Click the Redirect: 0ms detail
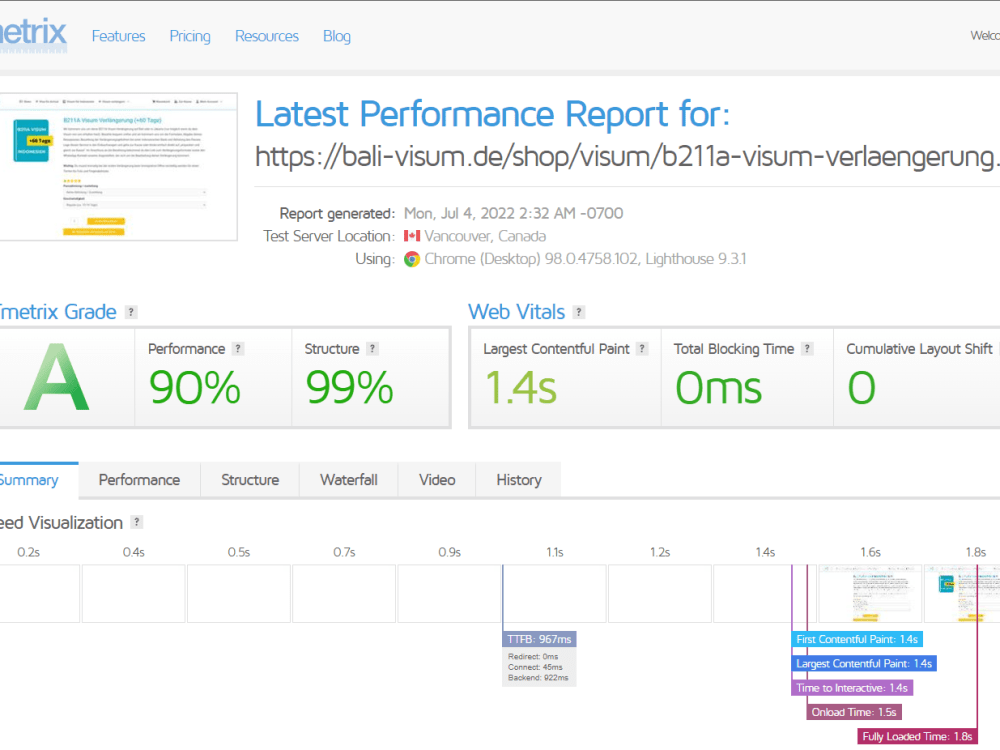The image size is (1000, 750). 533,656
